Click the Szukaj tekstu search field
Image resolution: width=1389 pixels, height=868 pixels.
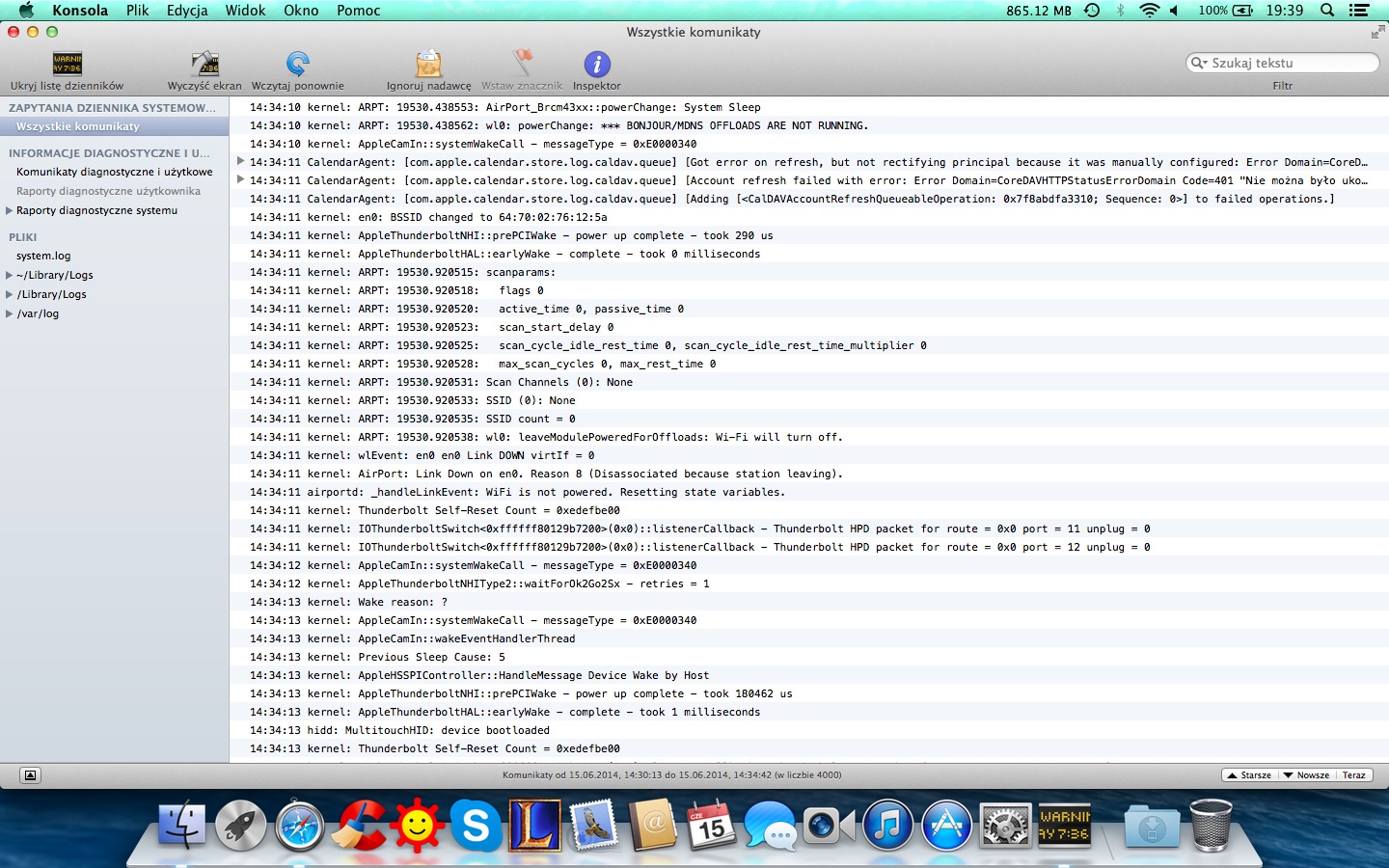(x=1283, y=63)
